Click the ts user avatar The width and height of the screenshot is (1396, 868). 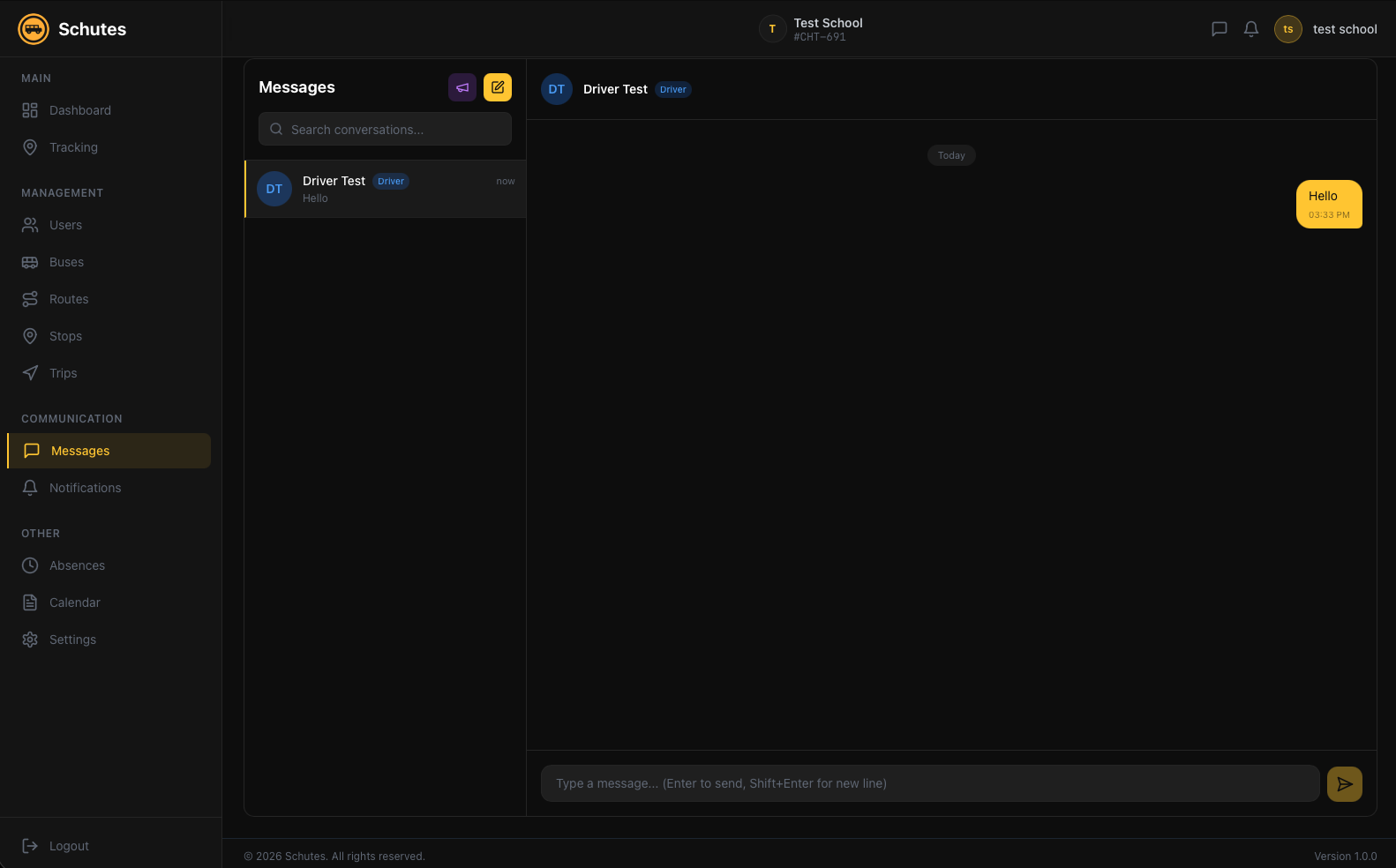pyautogui.click(x=1288, y=29)
